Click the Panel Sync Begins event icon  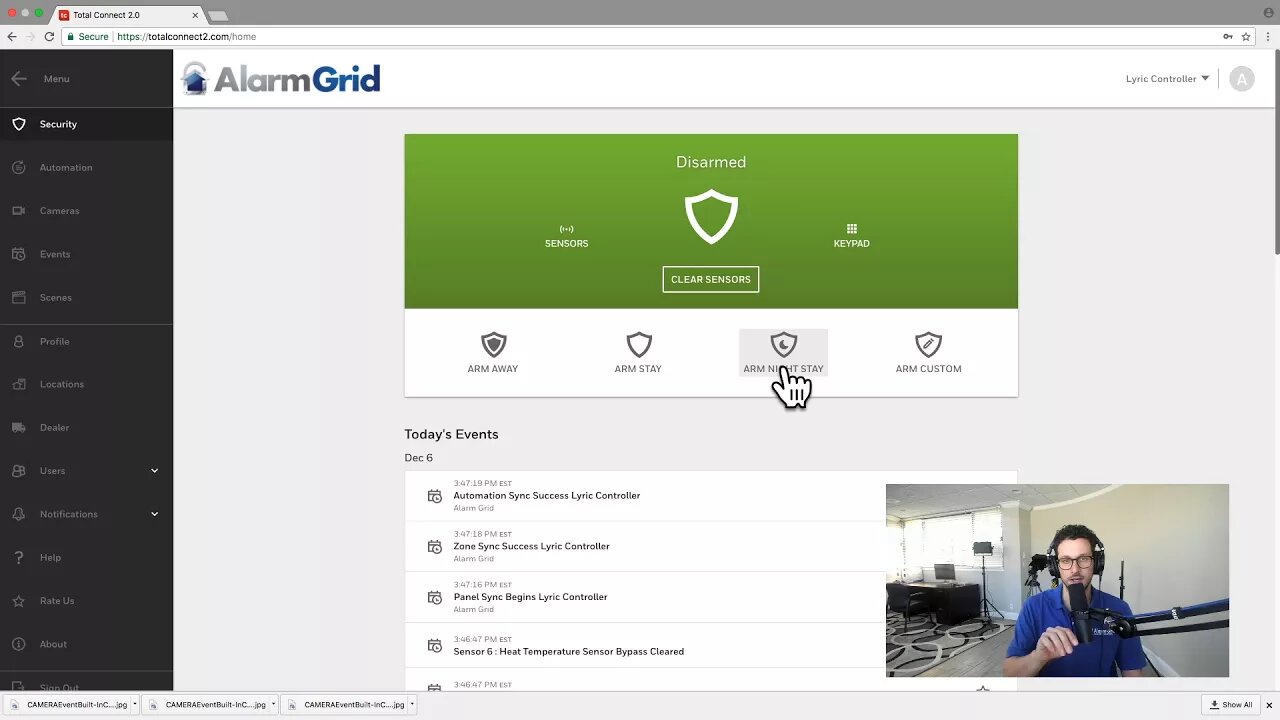click(434, 598)
